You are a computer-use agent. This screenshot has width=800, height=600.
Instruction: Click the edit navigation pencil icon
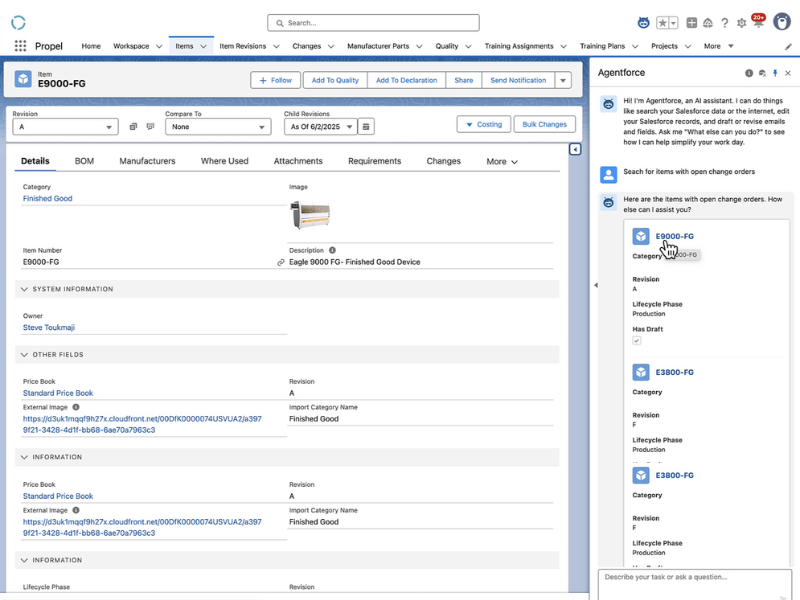tap(788, 46)
